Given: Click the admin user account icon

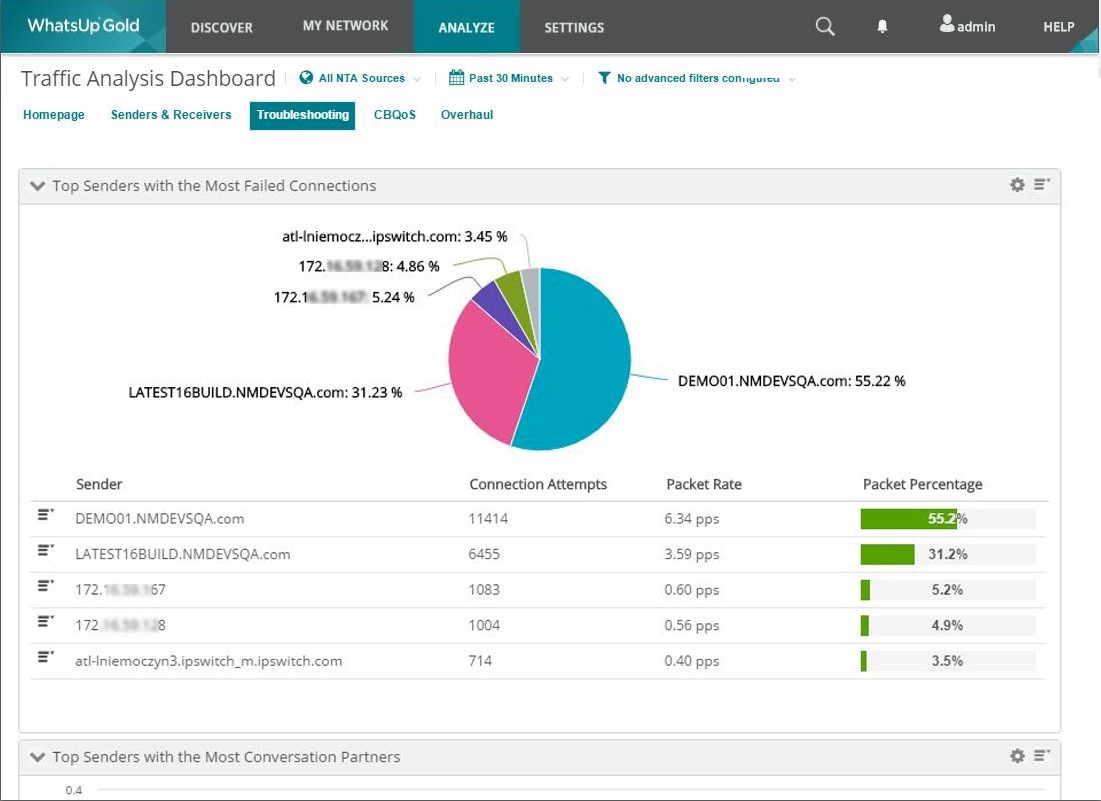Looking at the screenshot, I should pyautogui.click(x=947, y=25).
